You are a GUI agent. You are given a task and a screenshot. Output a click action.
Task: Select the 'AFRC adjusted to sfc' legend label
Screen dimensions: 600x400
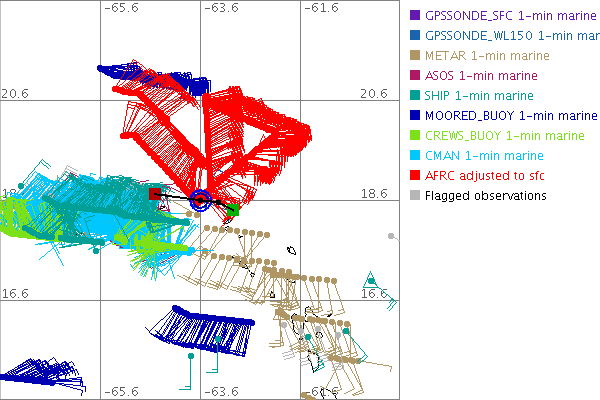tap(485, 175)
